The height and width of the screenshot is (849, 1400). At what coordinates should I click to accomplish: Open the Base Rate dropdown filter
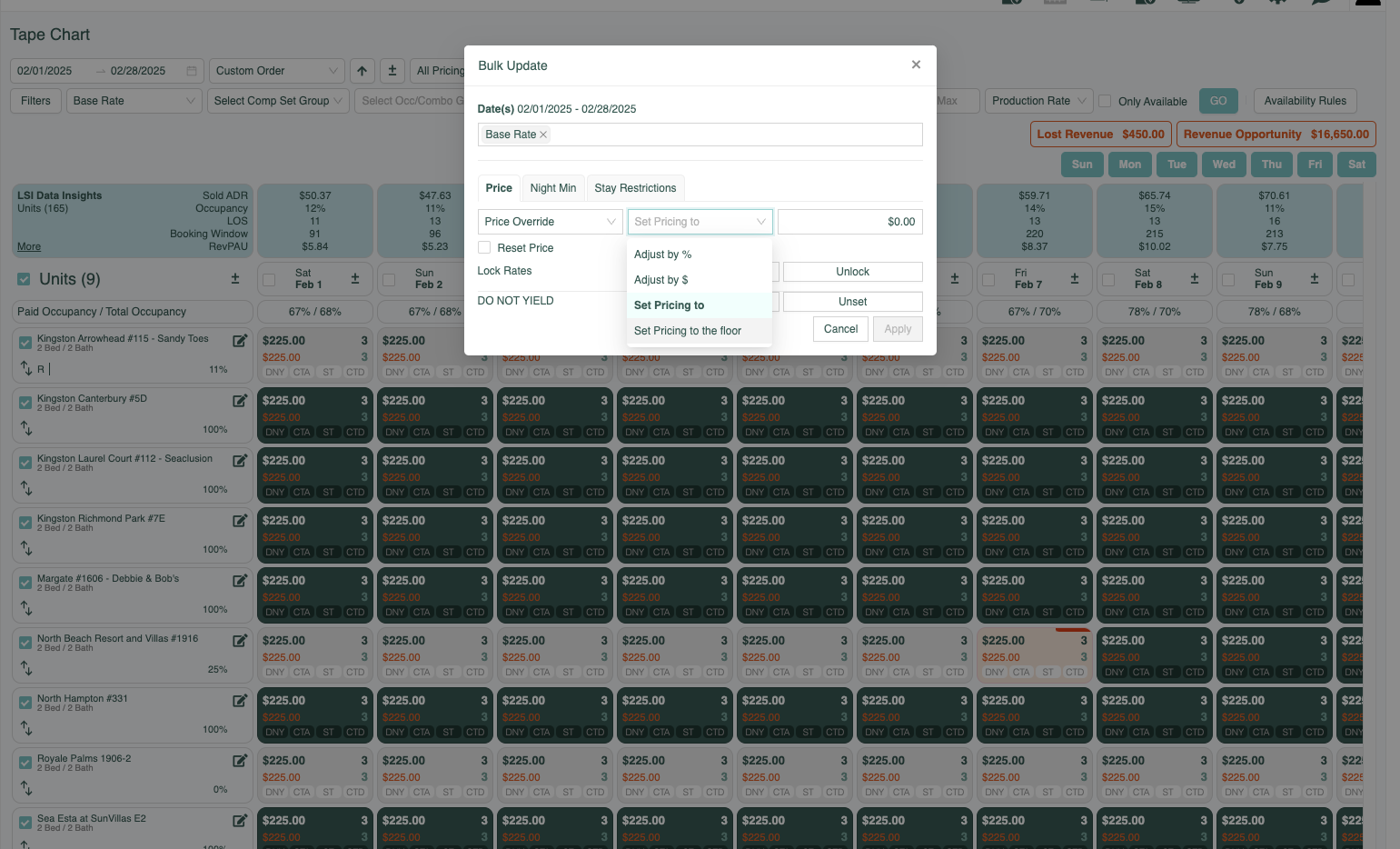click(x=134, y=101)
